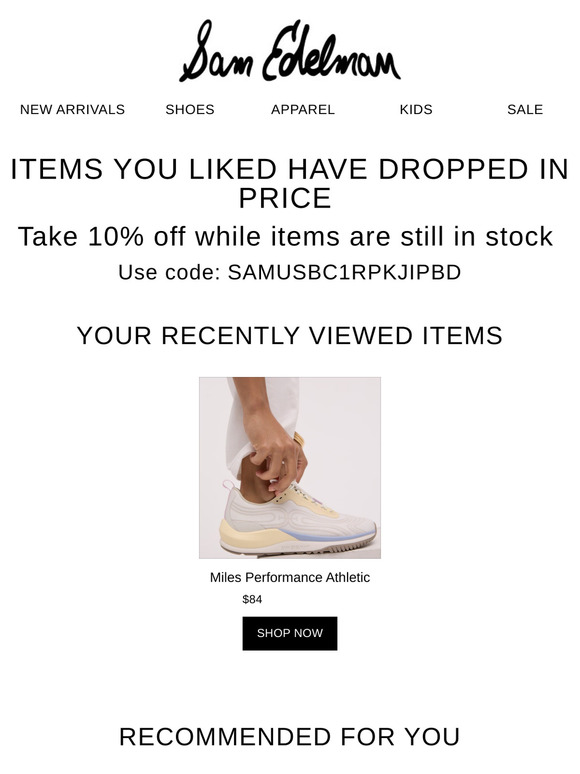Click the $84 price label

(252, 600)
